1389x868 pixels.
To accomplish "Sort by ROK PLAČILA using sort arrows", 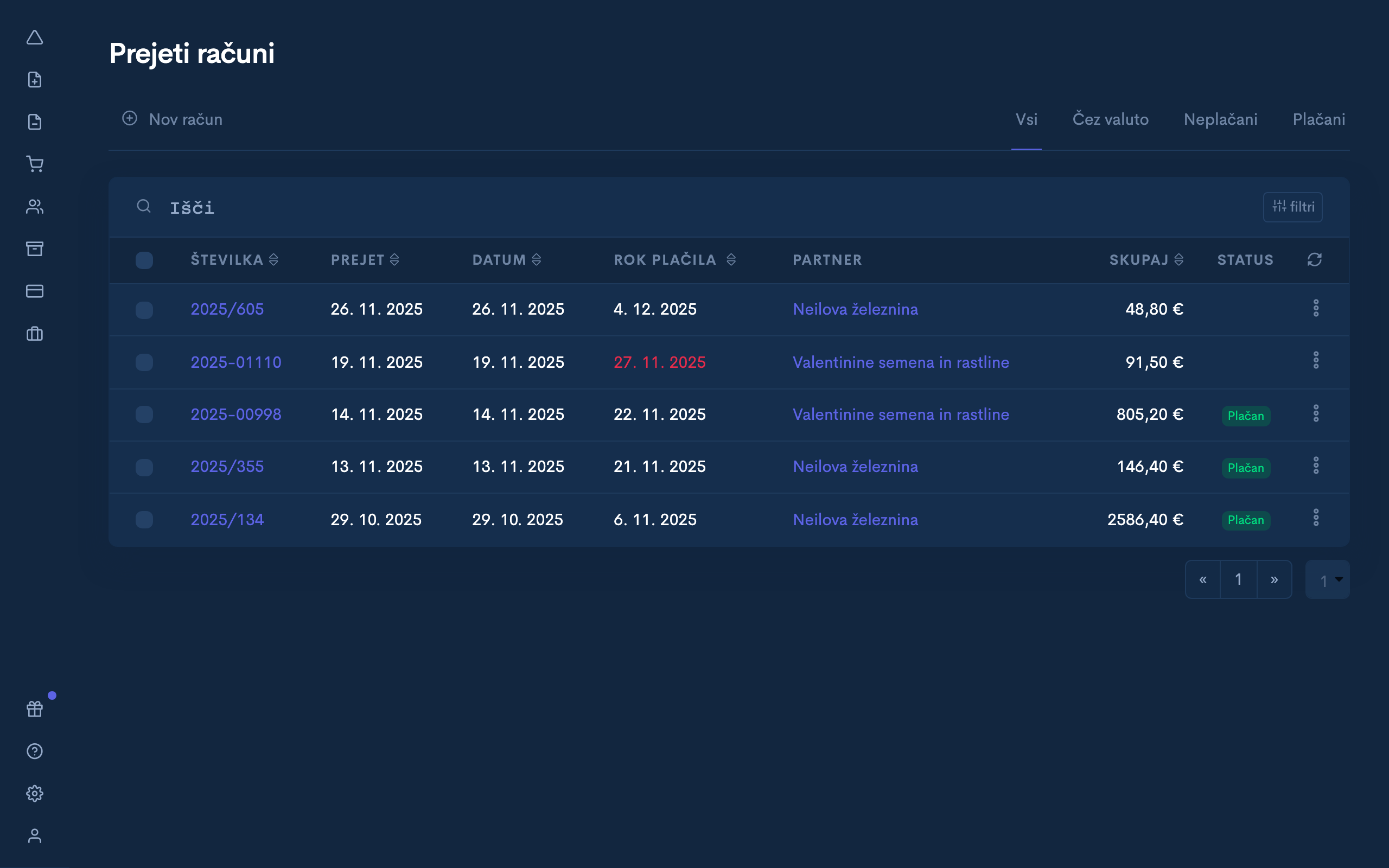I will 731,259.
